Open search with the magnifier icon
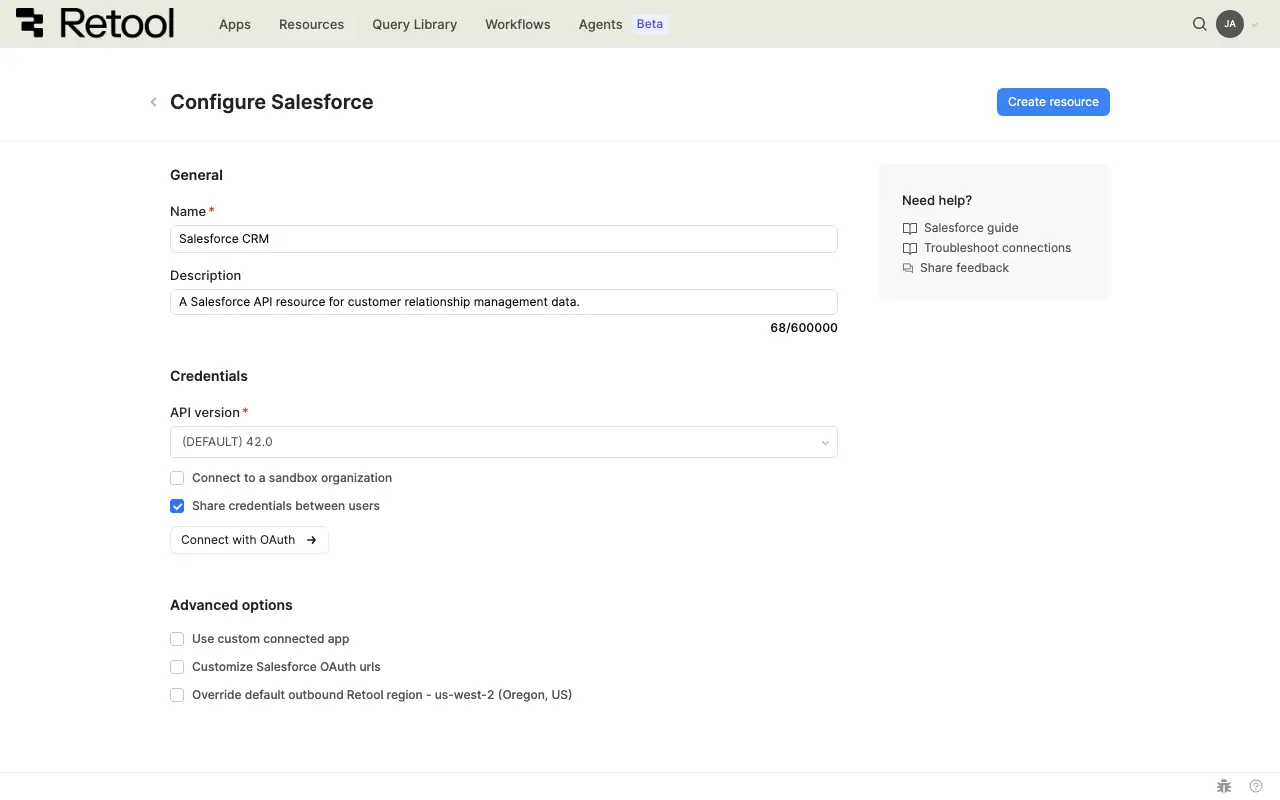1280x800 pixels. click(1200, 24)
